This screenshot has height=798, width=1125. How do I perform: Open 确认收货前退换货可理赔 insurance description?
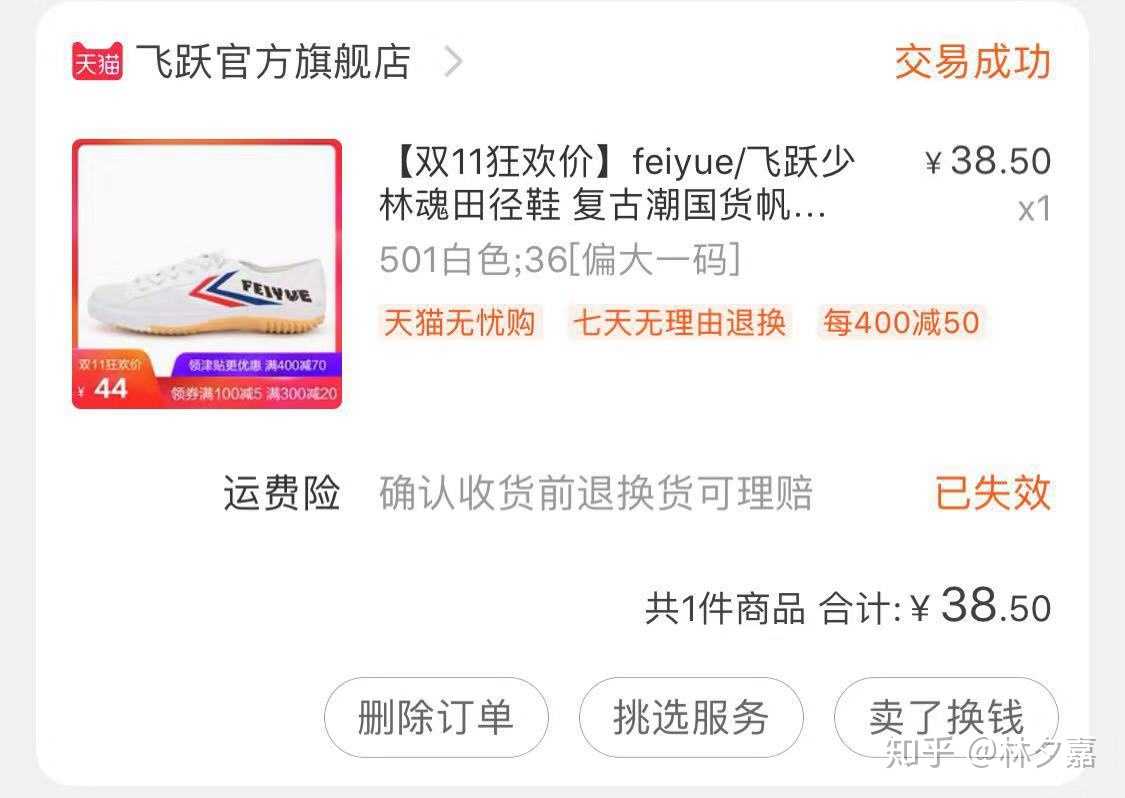point(596,493)
